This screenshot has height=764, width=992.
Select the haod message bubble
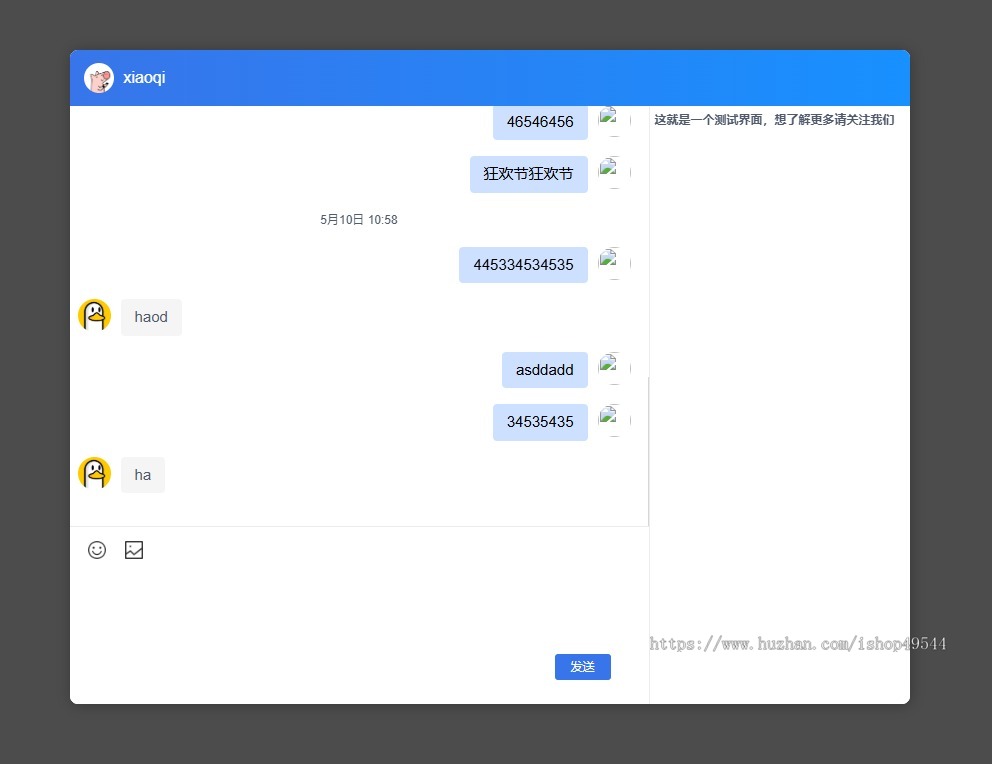151,317
